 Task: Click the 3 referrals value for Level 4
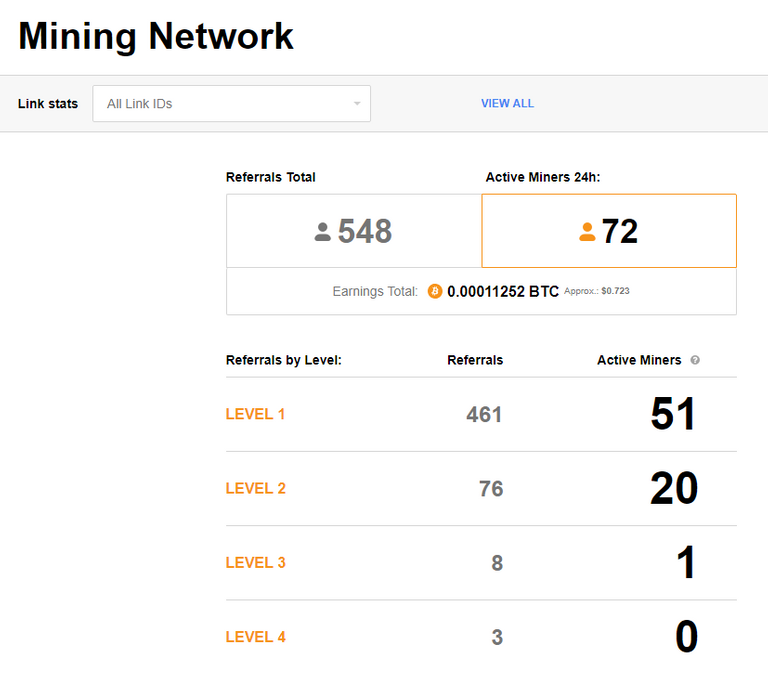(x=497, y=637)
